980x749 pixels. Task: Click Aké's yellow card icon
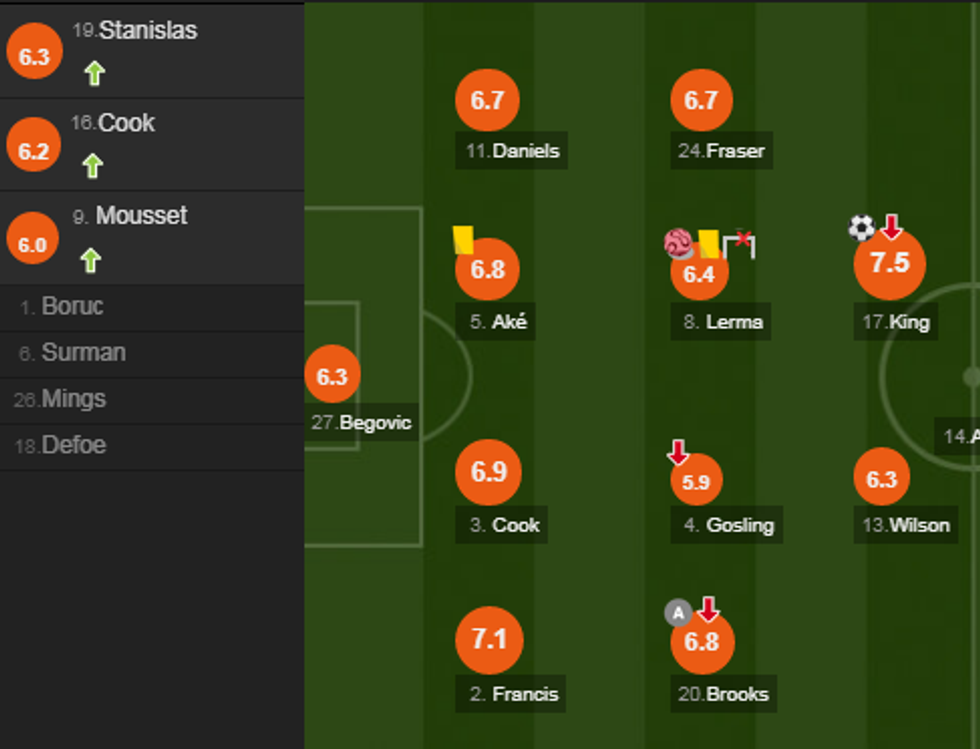point(462,240)
